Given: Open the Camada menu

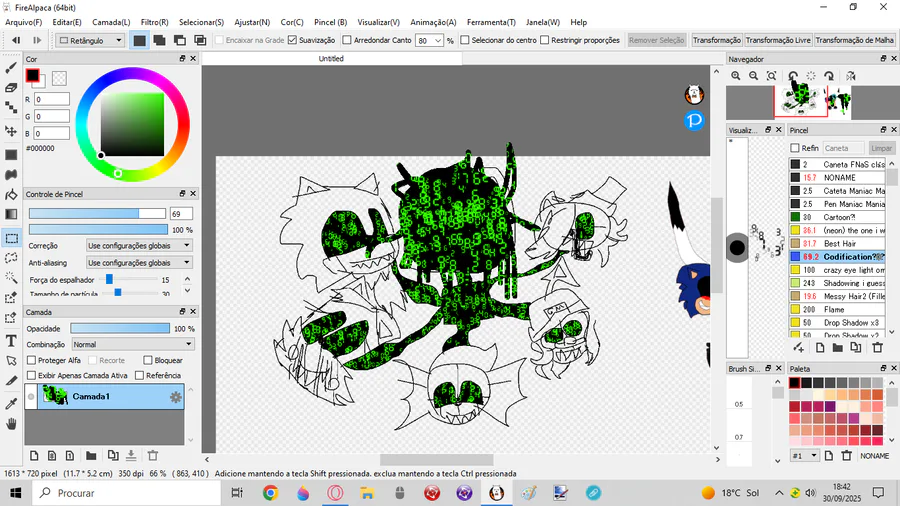Looking at the screenshot, I should (x=111, y=22).
